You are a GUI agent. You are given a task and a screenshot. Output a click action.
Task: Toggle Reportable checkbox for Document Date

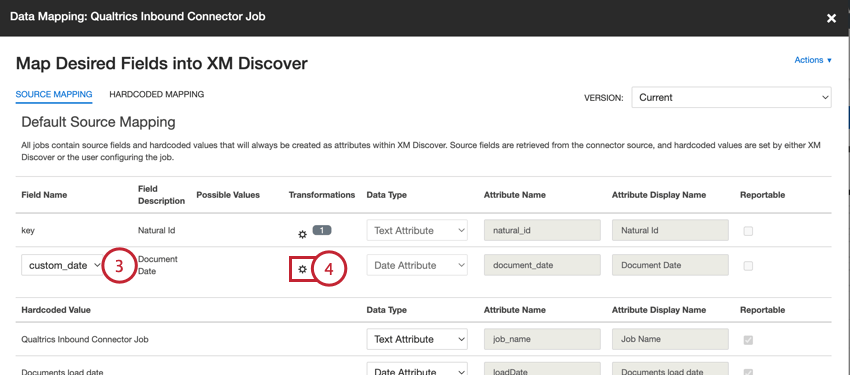[x=748, y=266]
